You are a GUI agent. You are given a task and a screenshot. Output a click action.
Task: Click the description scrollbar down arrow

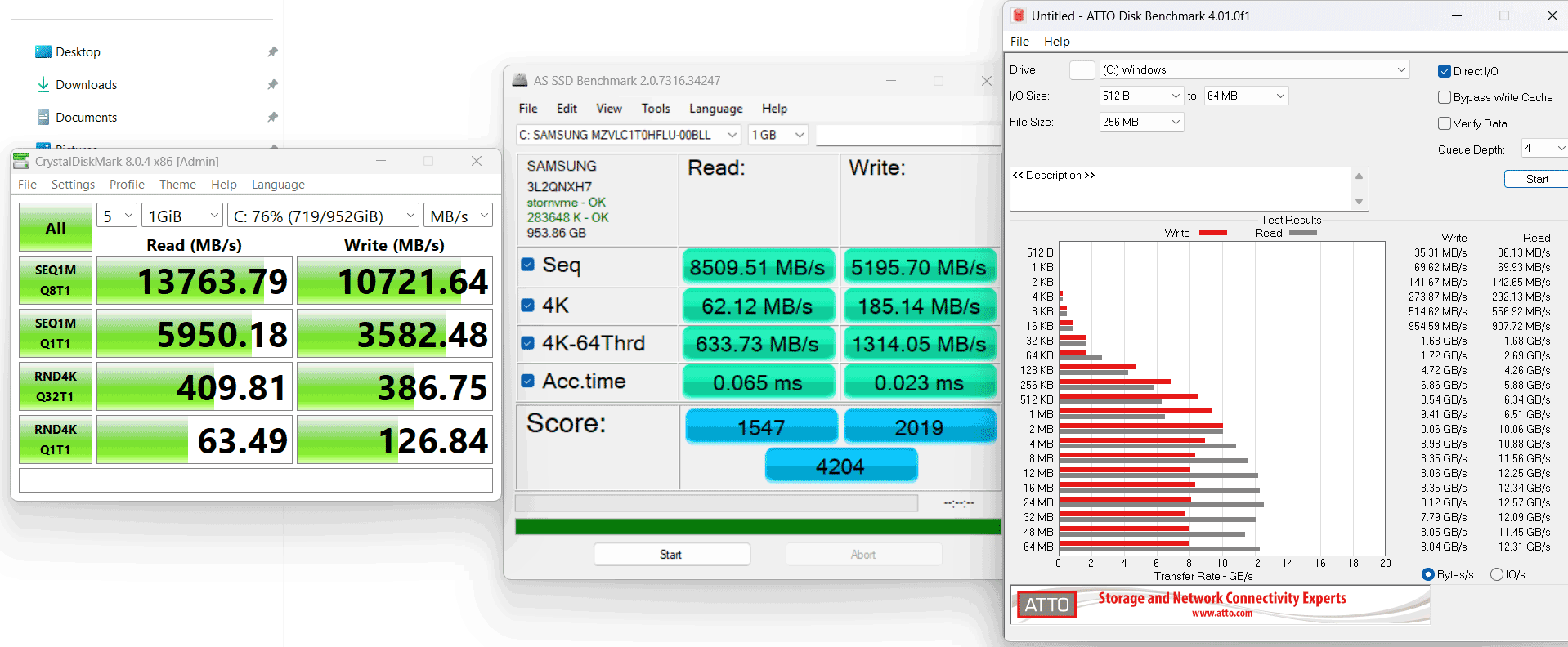point(1359,202)
